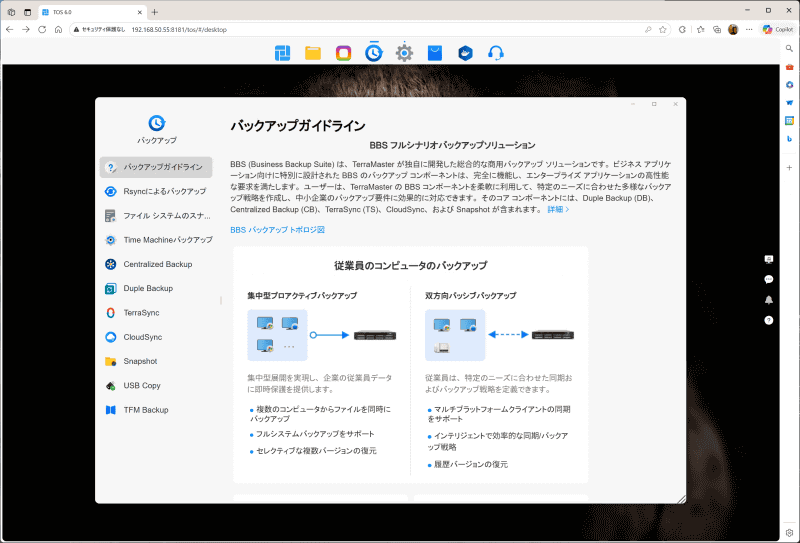
Task: Open Edge sidebar red toolbox icon
Action: [x=789, y=67]
